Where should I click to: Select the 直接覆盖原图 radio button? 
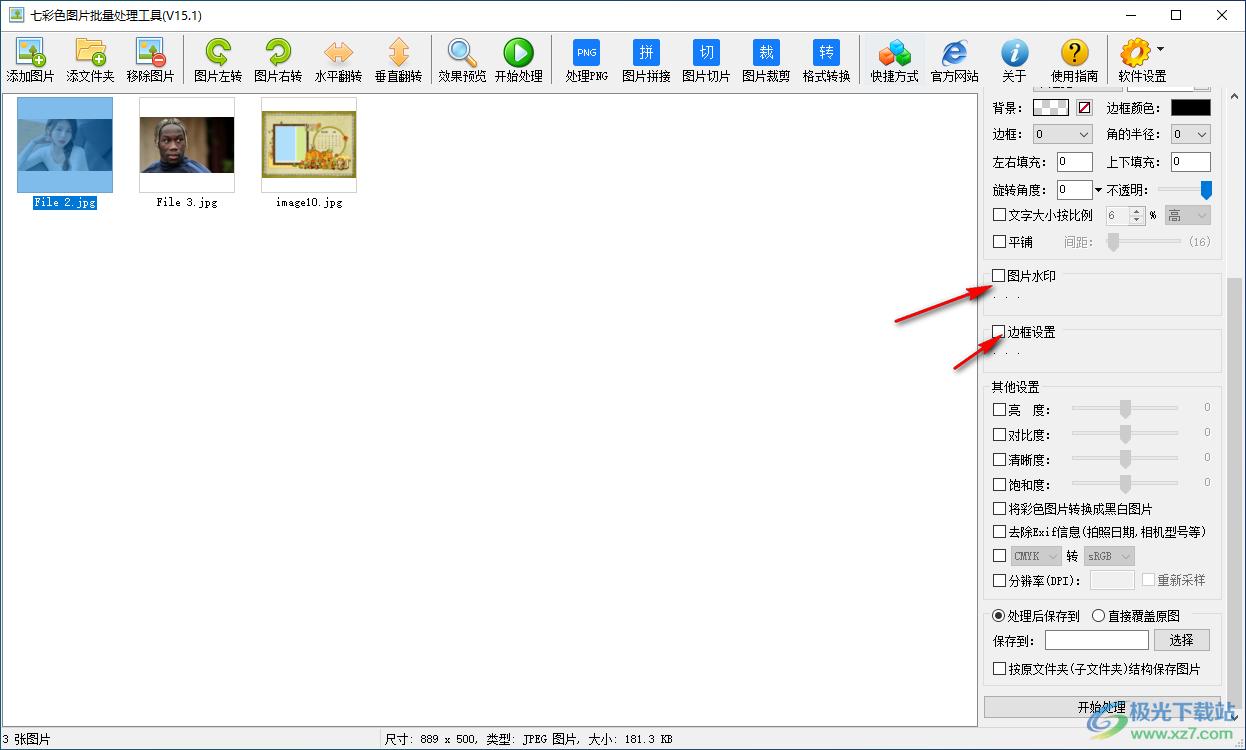1098,616
